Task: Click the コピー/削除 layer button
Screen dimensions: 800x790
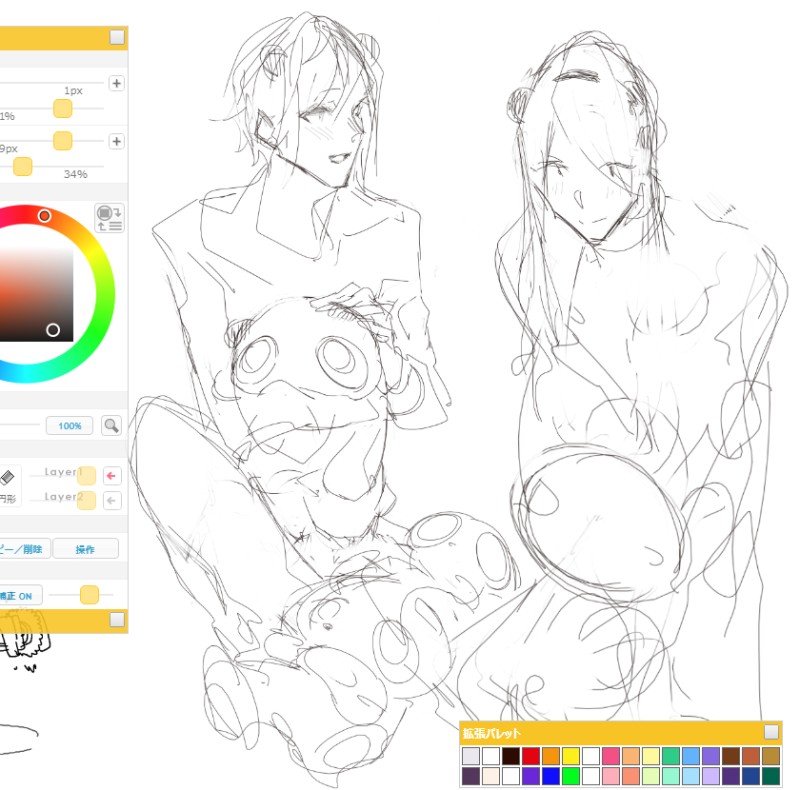Action: tap(24, 549)
